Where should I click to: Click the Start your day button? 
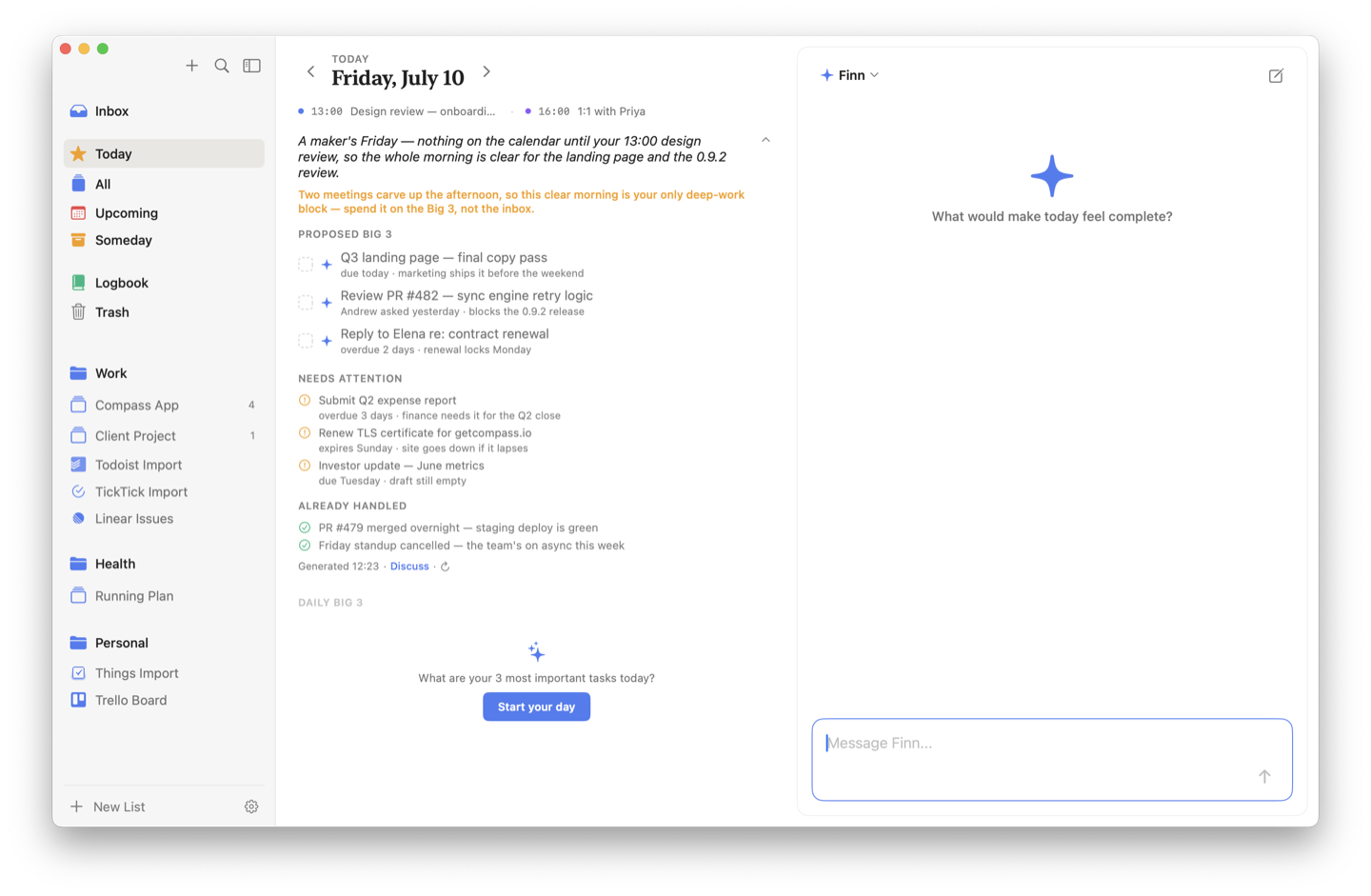coord(536,707)
